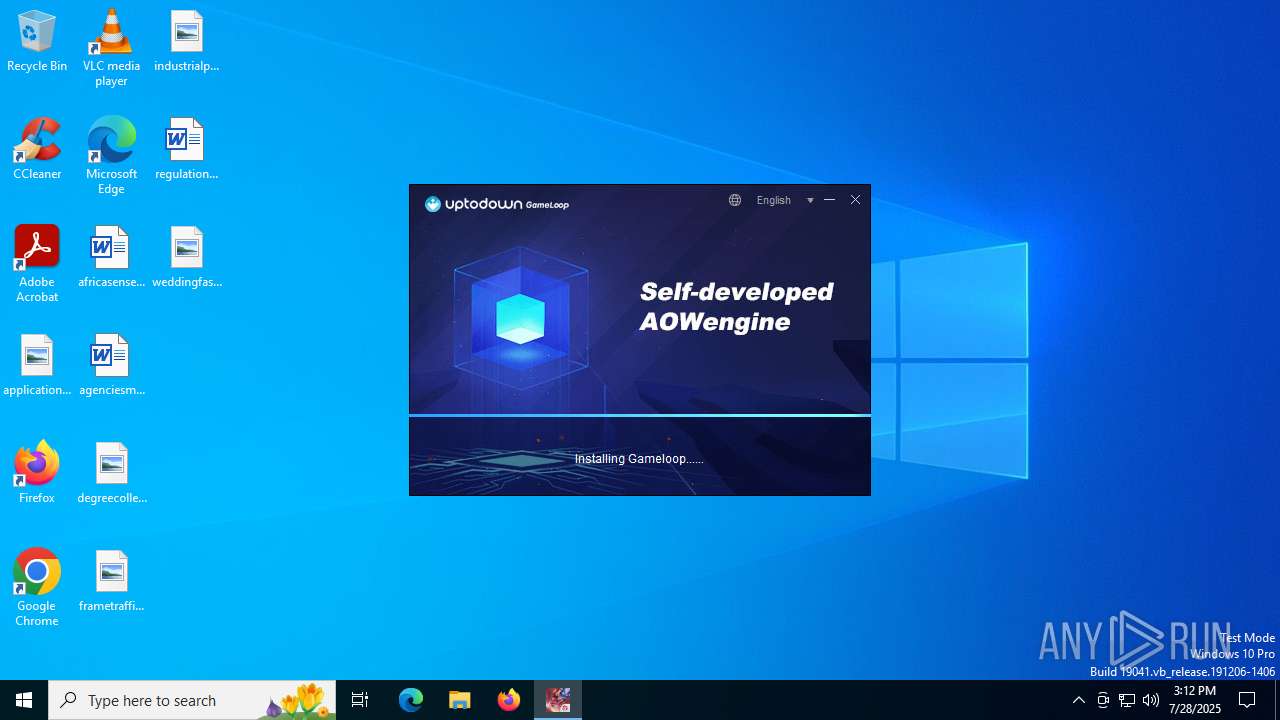
Task: Open the notification center
Action: pyautogui.click(x=1247, y=700)
